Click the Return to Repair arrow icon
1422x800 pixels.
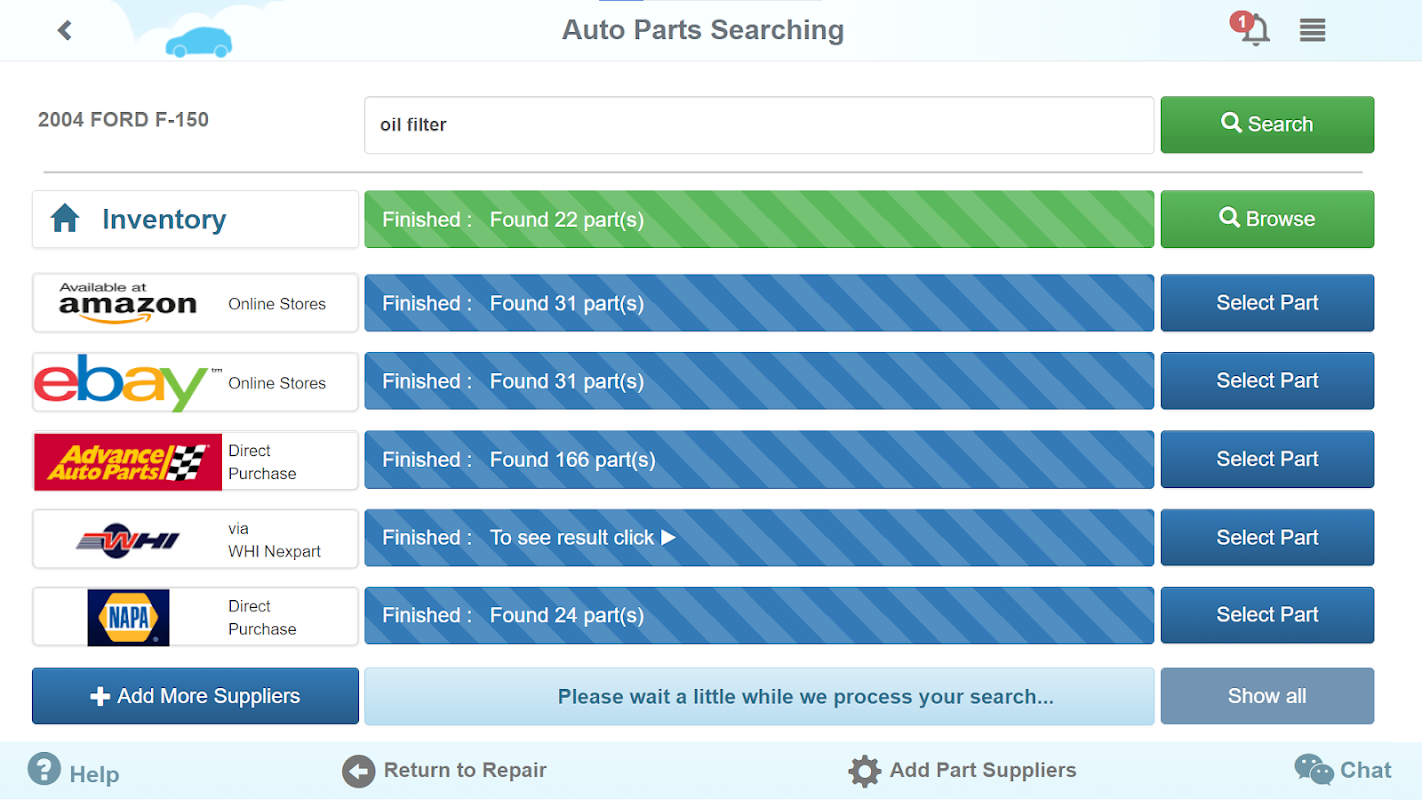(358, 771)
